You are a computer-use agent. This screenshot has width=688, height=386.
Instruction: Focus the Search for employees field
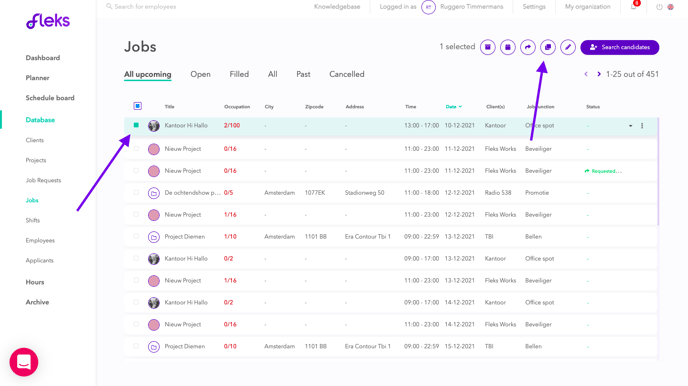pyautogui.click(x=145, y=7)
